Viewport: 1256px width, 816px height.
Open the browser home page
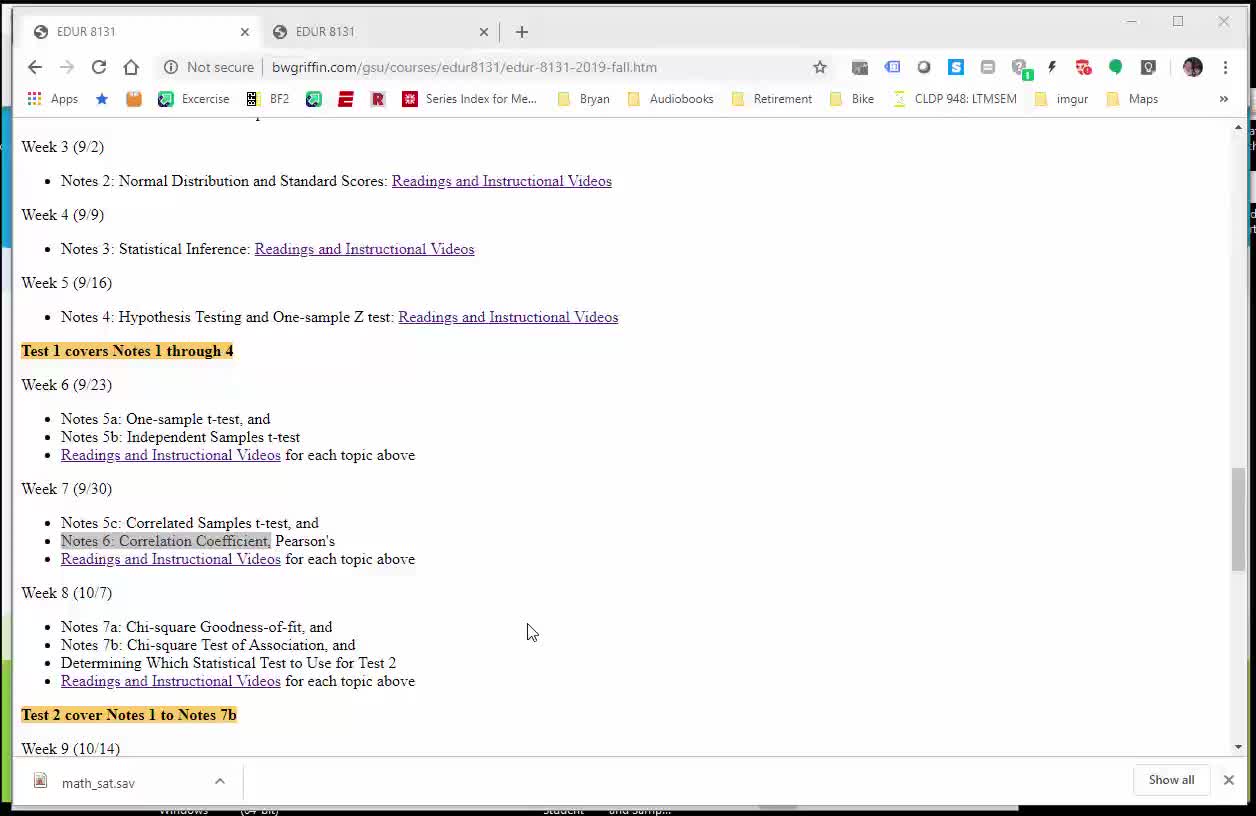click(x=131, y=67)
